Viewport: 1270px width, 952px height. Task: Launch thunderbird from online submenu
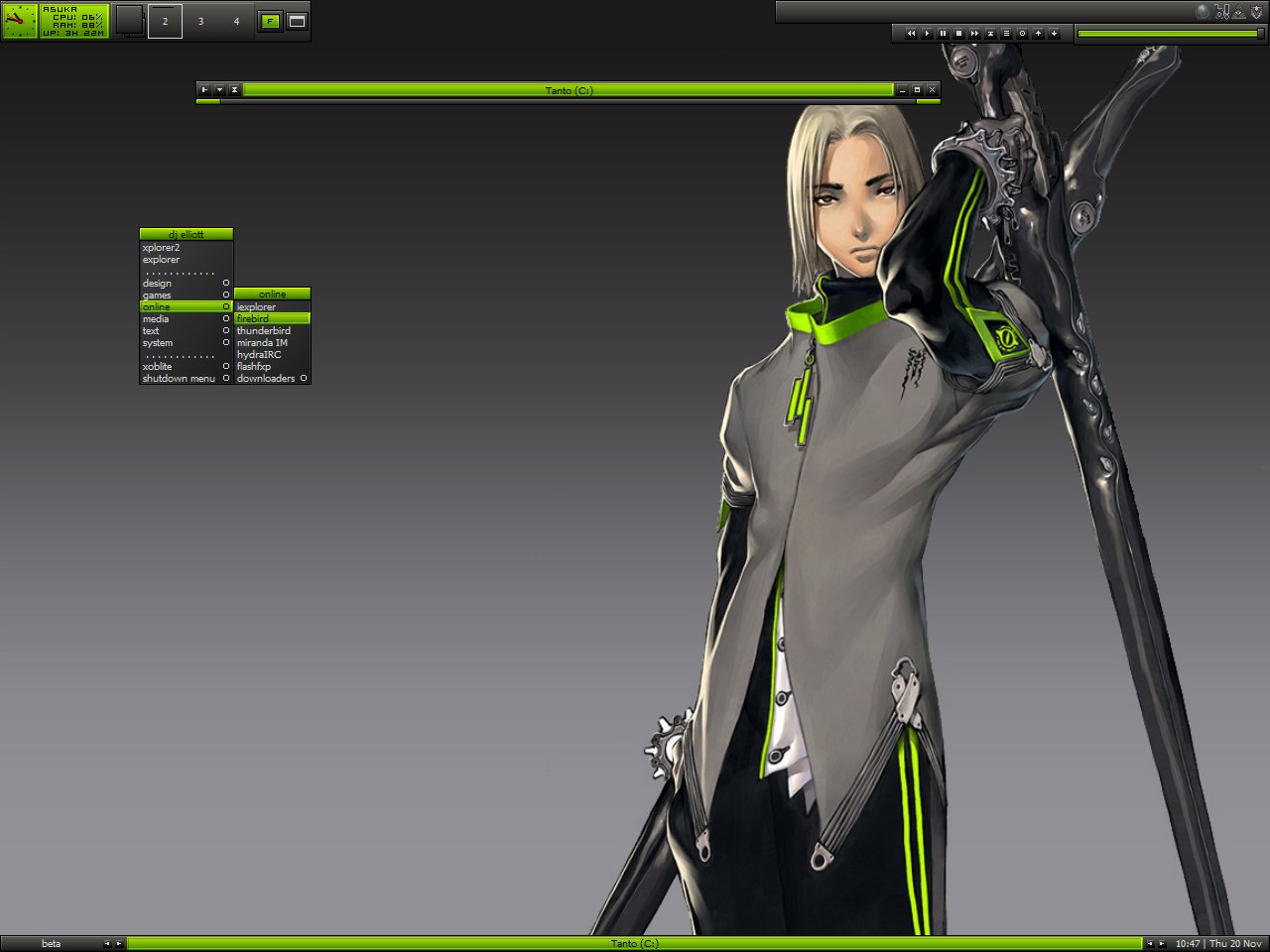click(272, 331)
